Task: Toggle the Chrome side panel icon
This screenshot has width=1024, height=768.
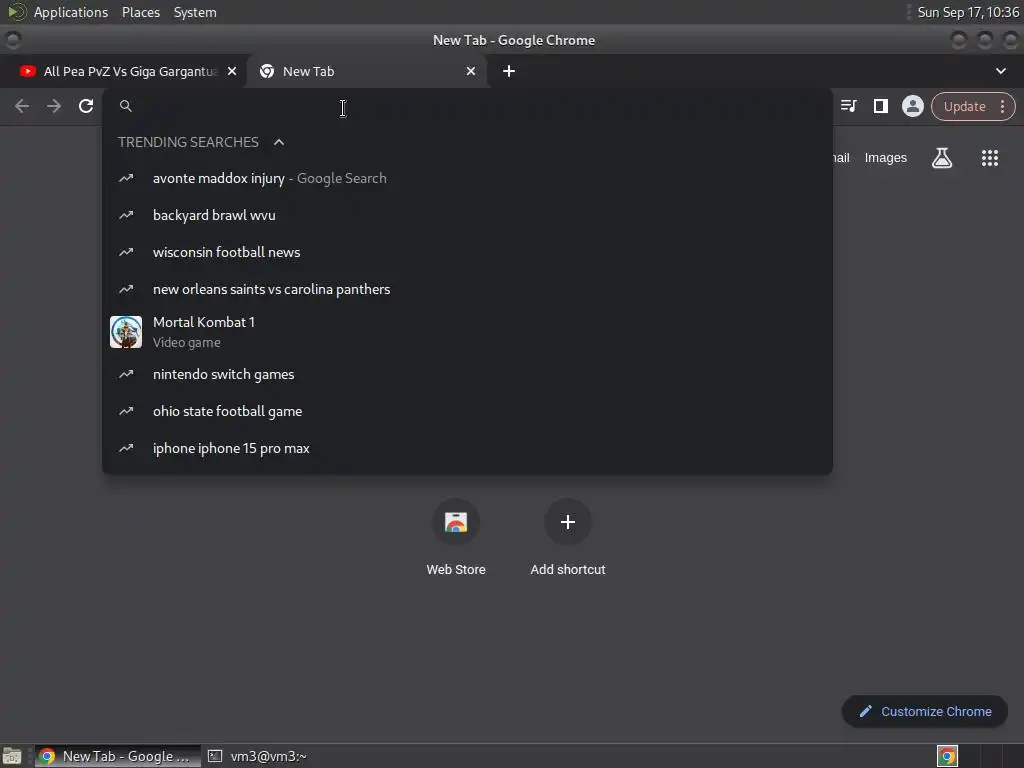Action: pyautogui.click(x=880, y=106)
